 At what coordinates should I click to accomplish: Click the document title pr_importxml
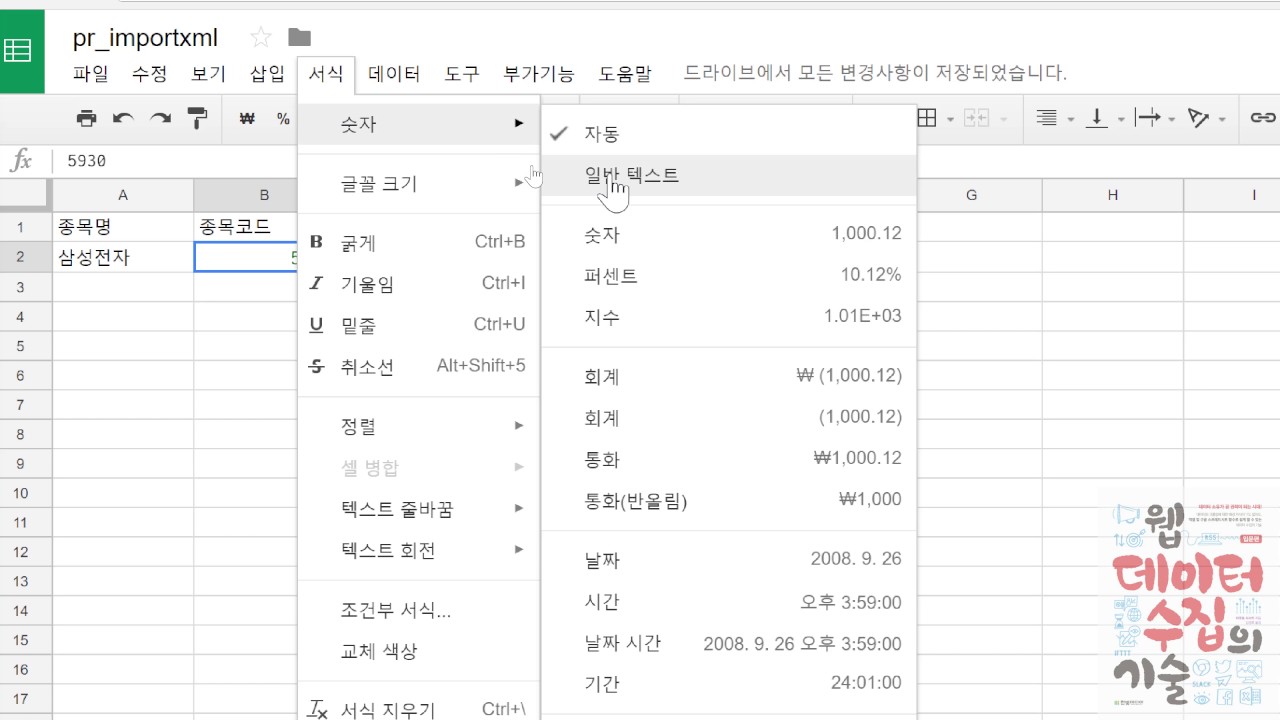(x=145, y=39)
